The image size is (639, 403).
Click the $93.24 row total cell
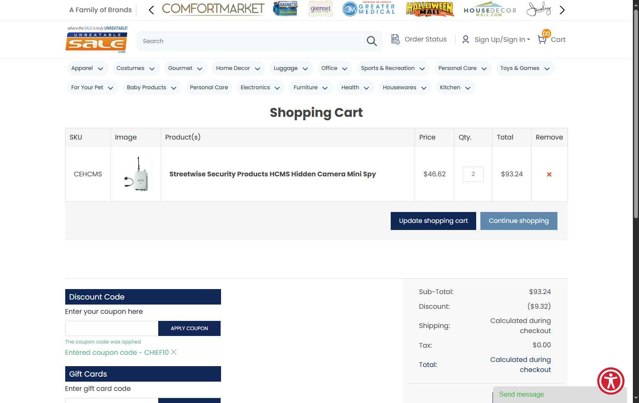click(x=511, y=174)
